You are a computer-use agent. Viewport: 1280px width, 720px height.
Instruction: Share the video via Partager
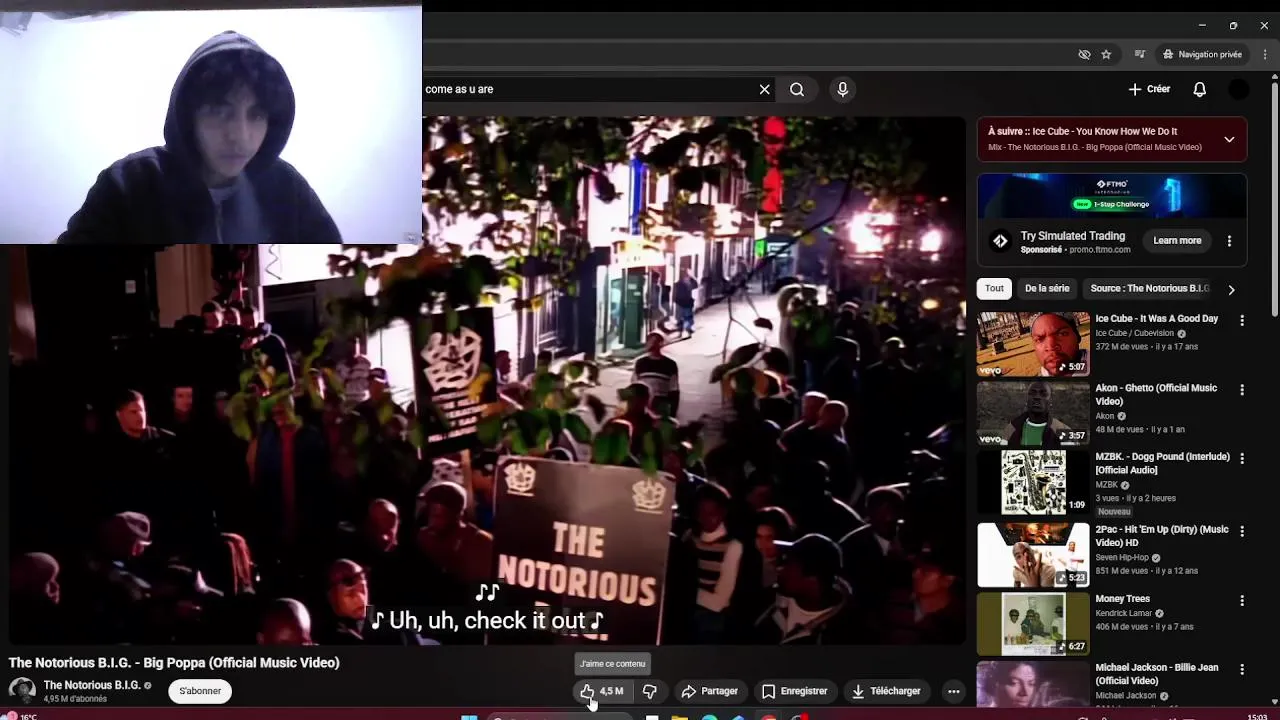[709, 691]
